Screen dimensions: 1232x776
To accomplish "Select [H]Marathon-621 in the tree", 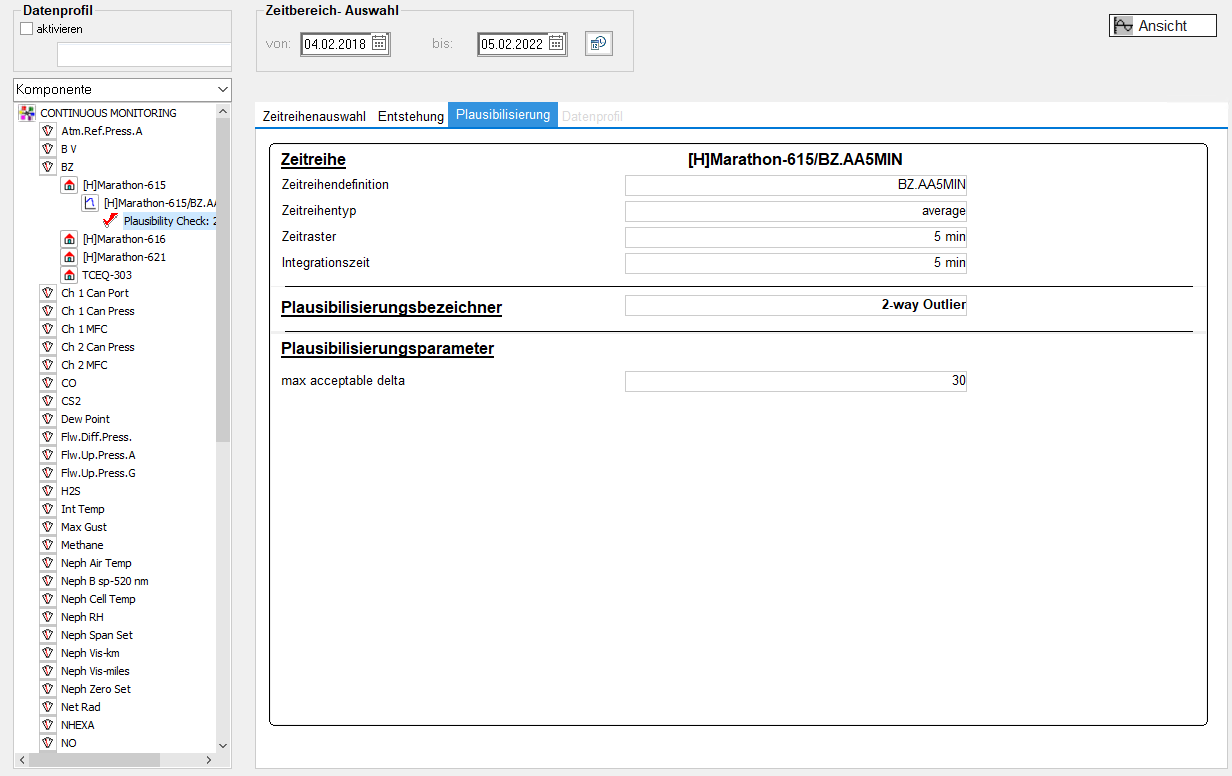I will click(x=124, y=257).
